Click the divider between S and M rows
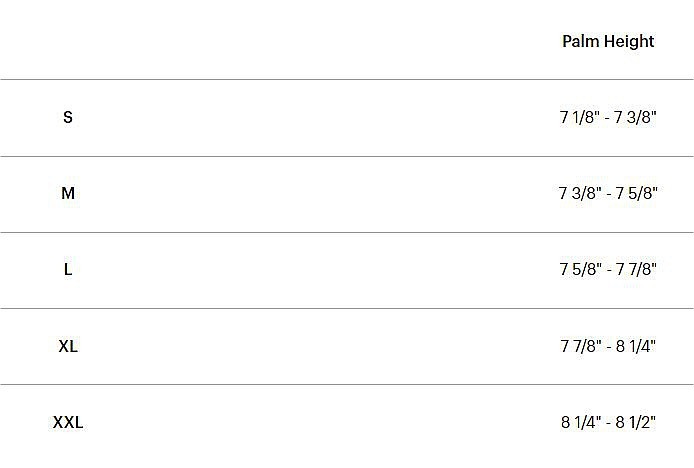 [x=347, y=156]
